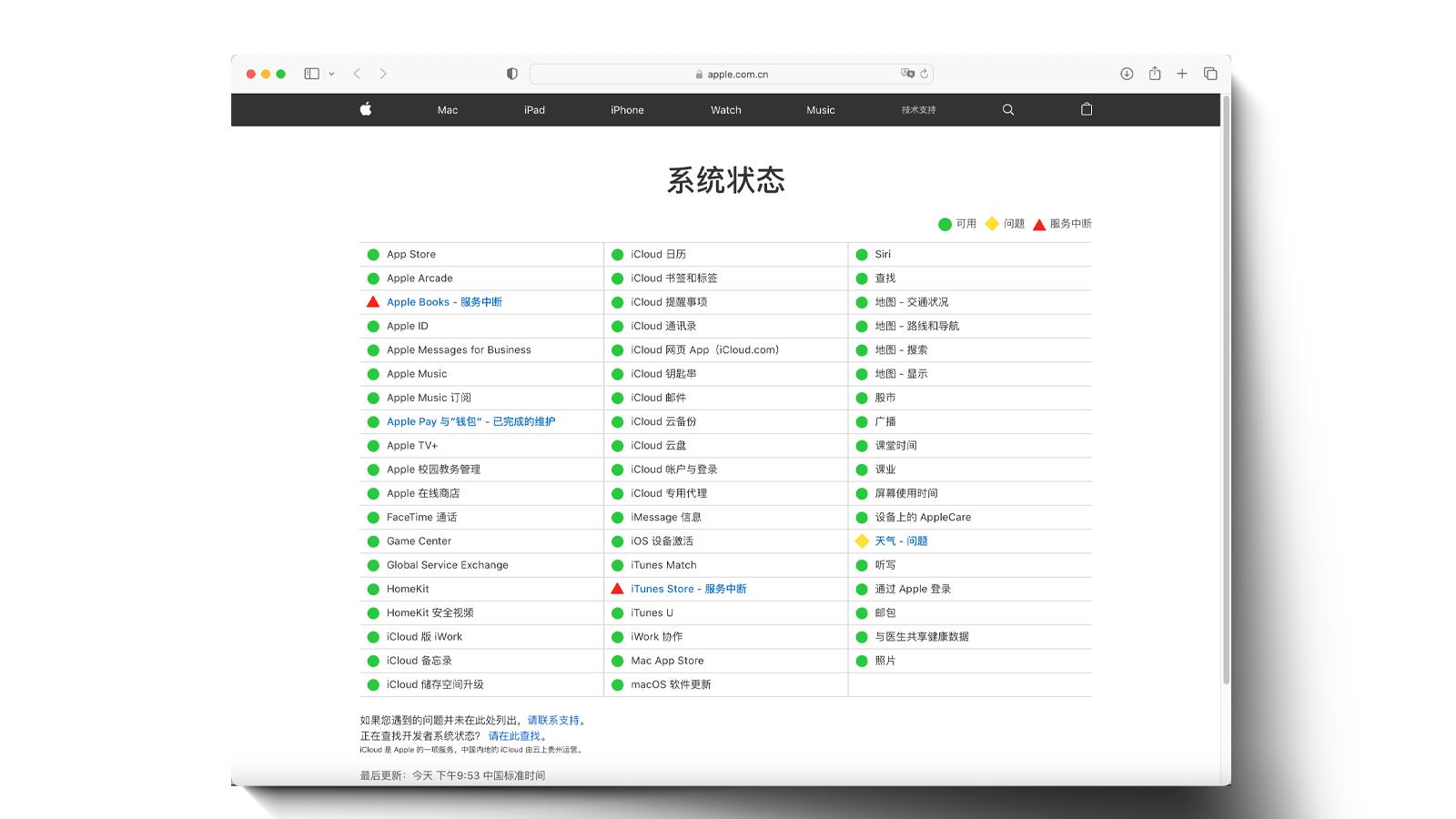Select the iPhone menu item

627,109
